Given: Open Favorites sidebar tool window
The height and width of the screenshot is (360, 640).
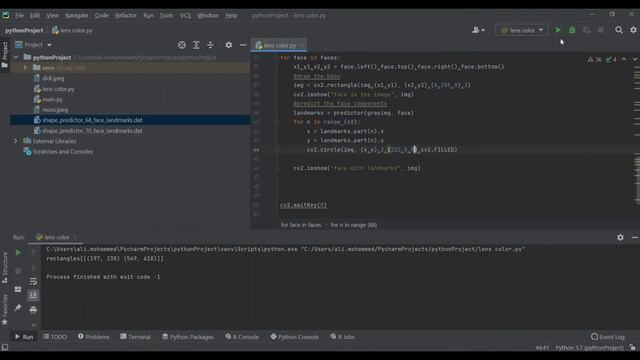Looking at the screenshot, I should (x=5, y=309).
